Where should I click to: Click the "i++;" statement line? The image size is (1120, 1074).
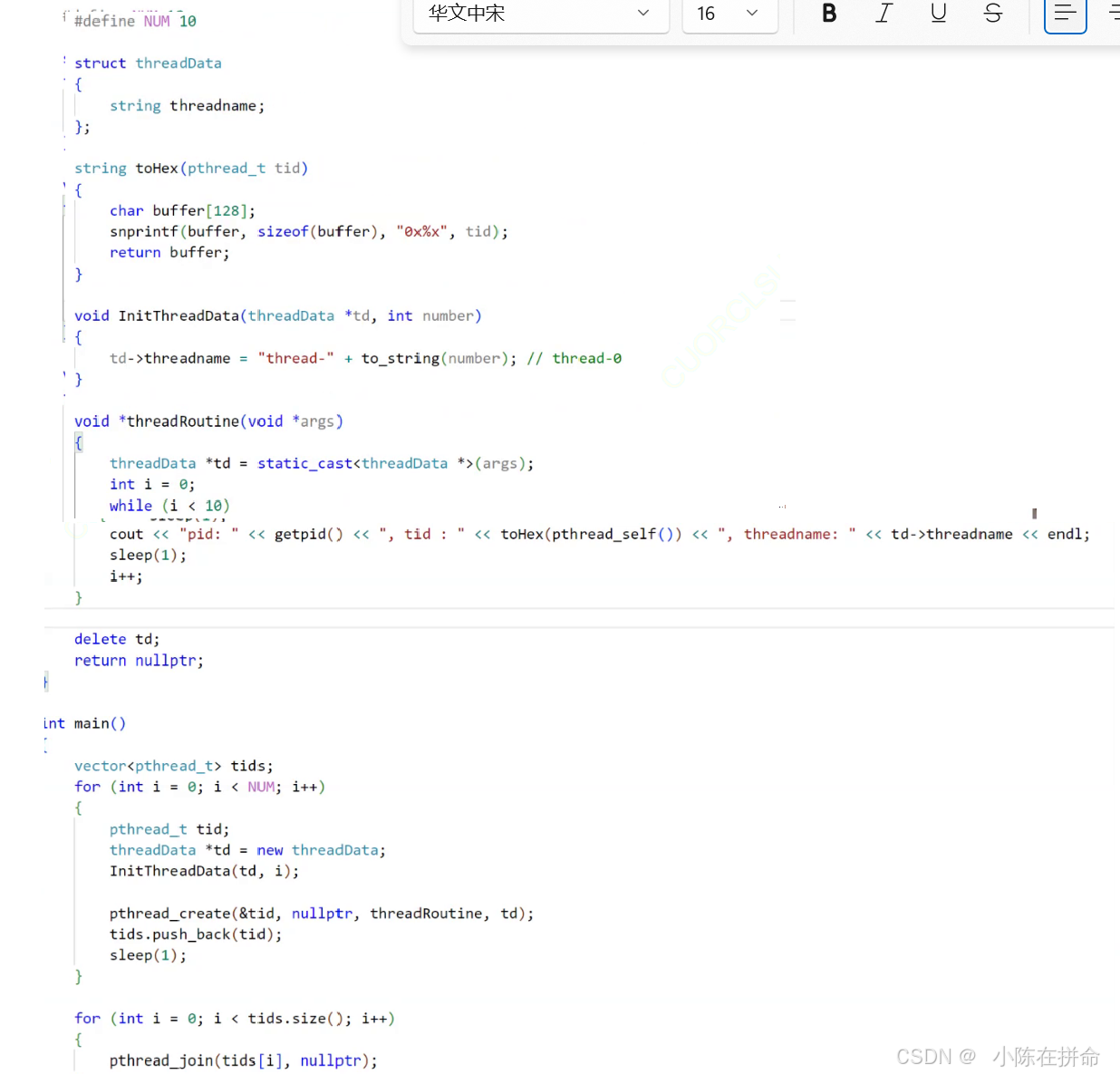[x=126, y=576]
